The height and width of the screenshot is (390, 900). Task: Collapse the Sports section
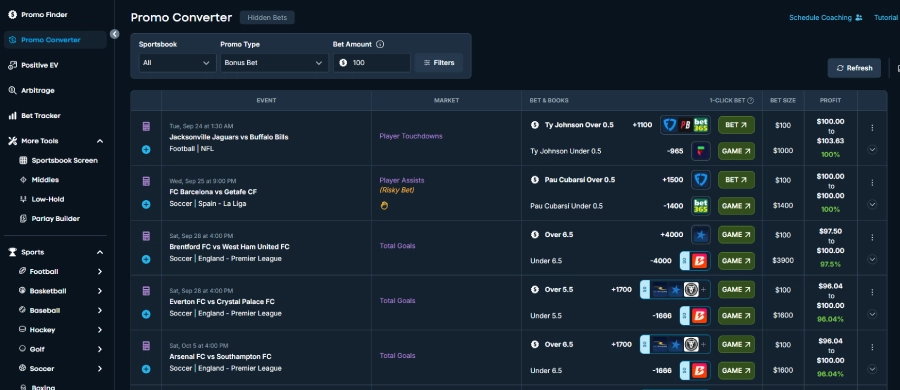(100, 252)
